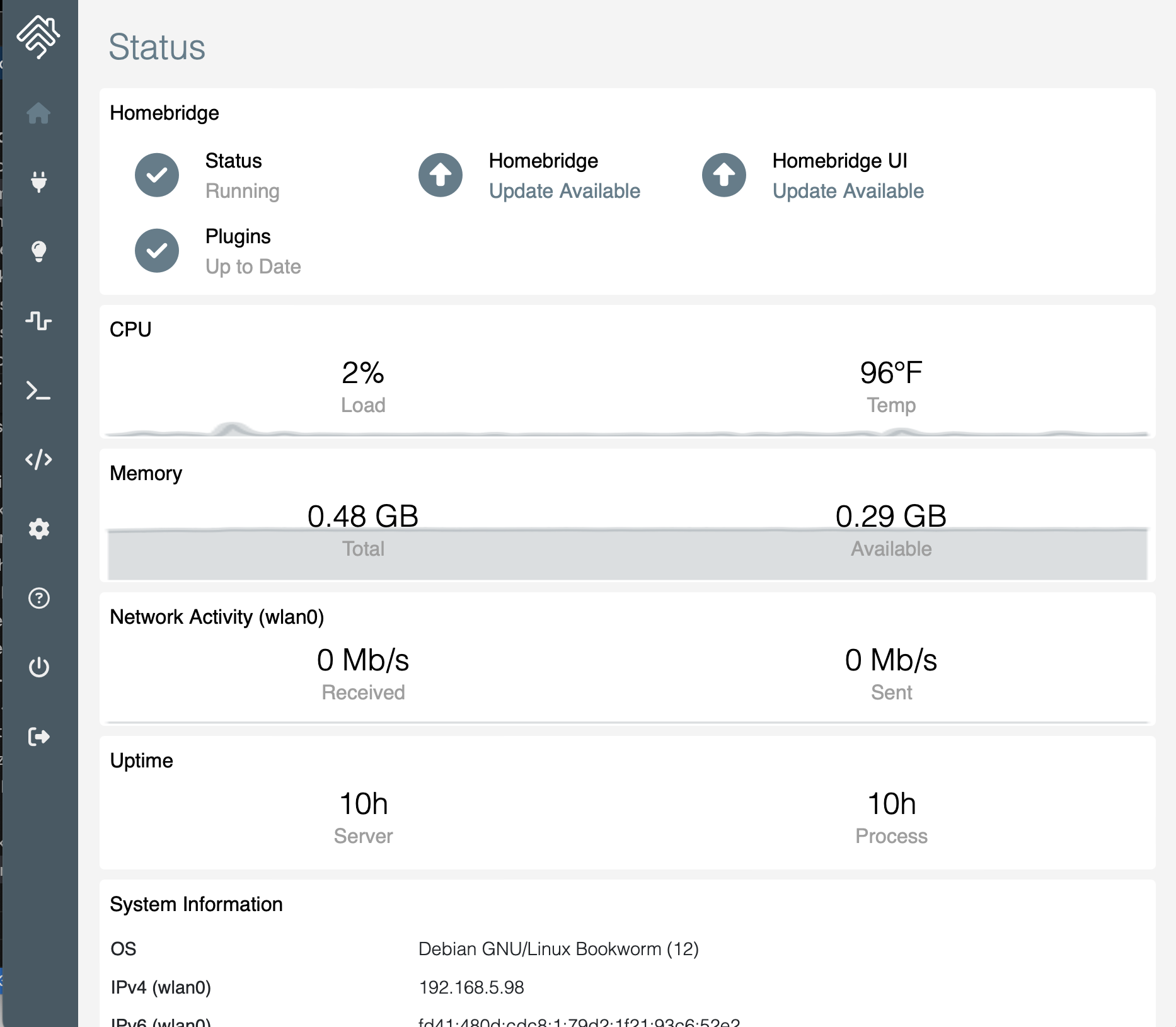Click the CPU temp value 96°F

pos(891,372)
